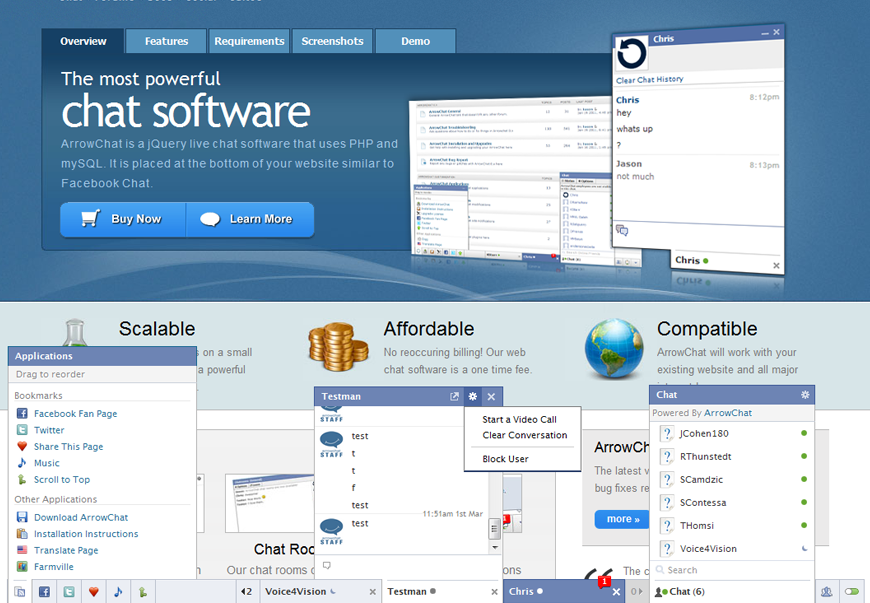
Task: Click Scroll to Top in Applications panel
Action: tap(62, 480)
